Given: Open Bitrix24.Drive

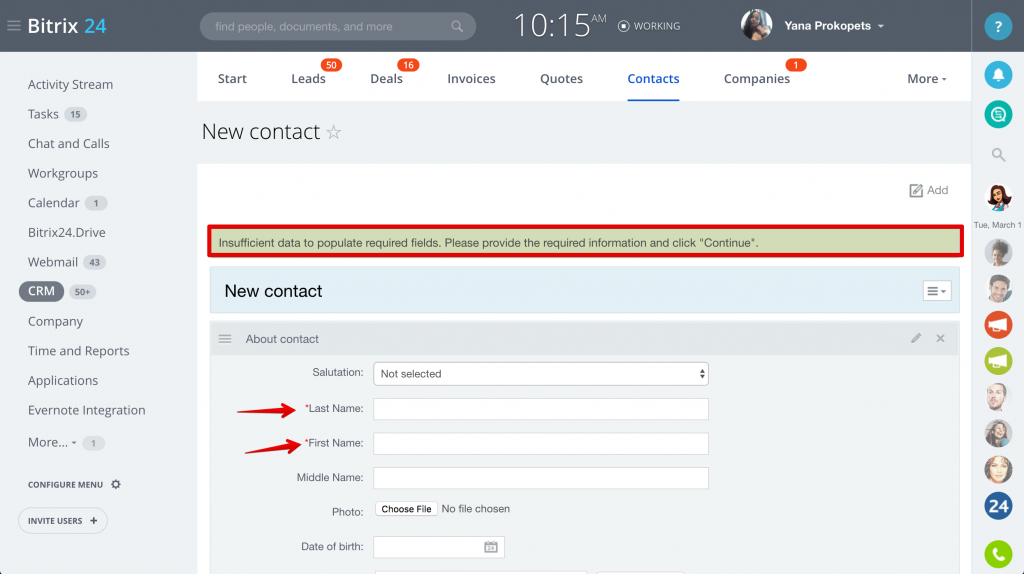Looking at the screenshot, I should click(67, 232).
